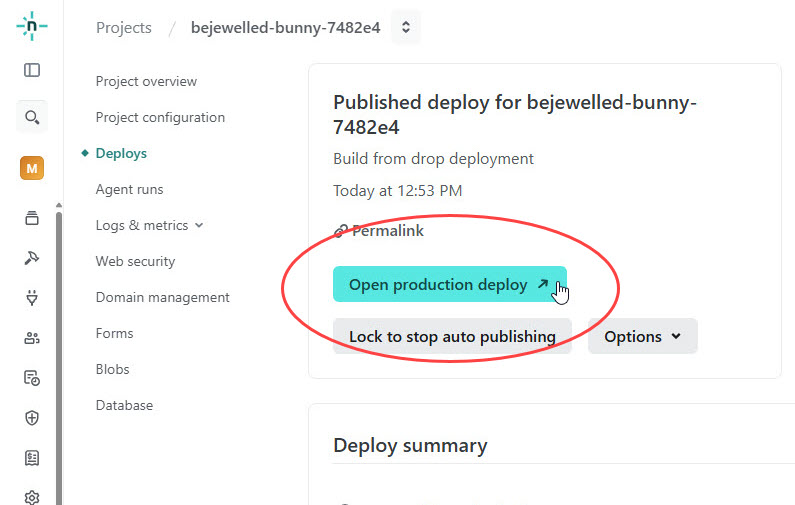Click 'Today at 12:53 PM' timestamp

click(x=398, y=191)
